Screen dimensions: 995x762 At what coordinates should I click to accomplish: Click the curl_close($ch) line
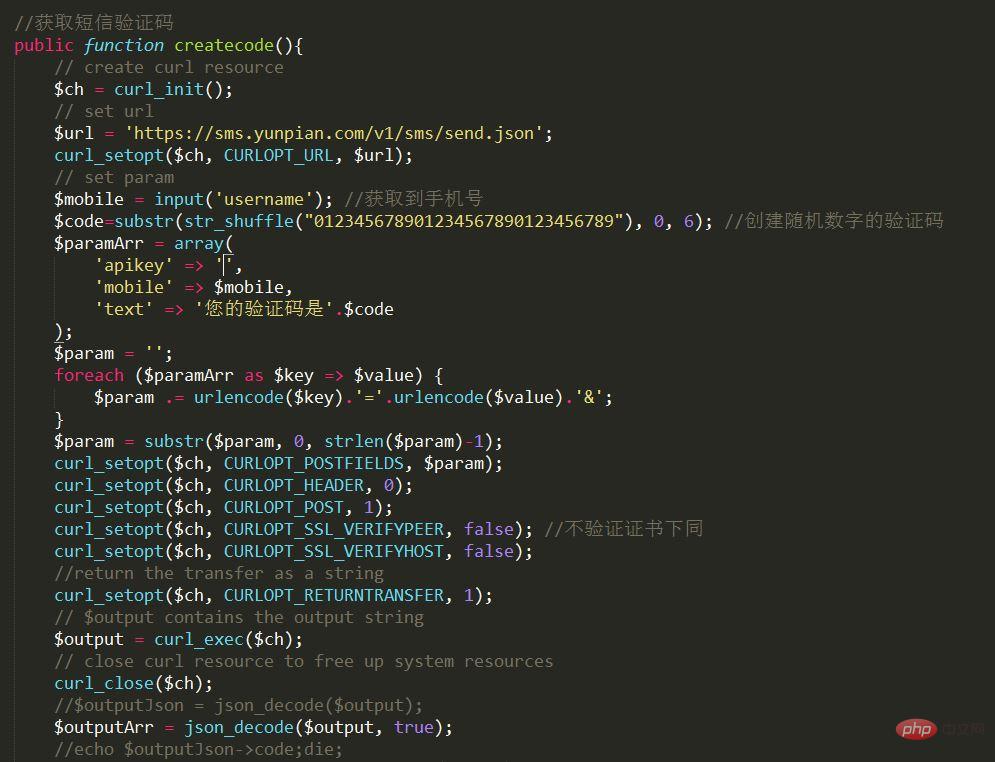click(x=134, y=683)
